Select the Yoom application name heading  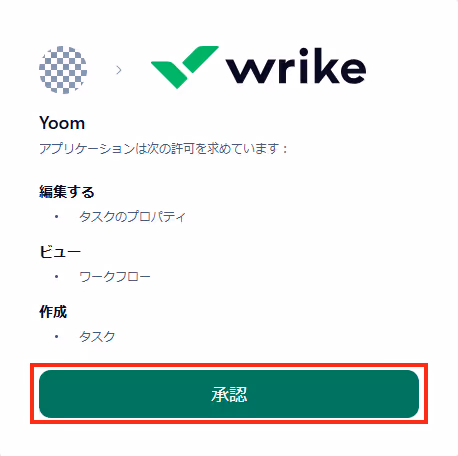point(62,123)
